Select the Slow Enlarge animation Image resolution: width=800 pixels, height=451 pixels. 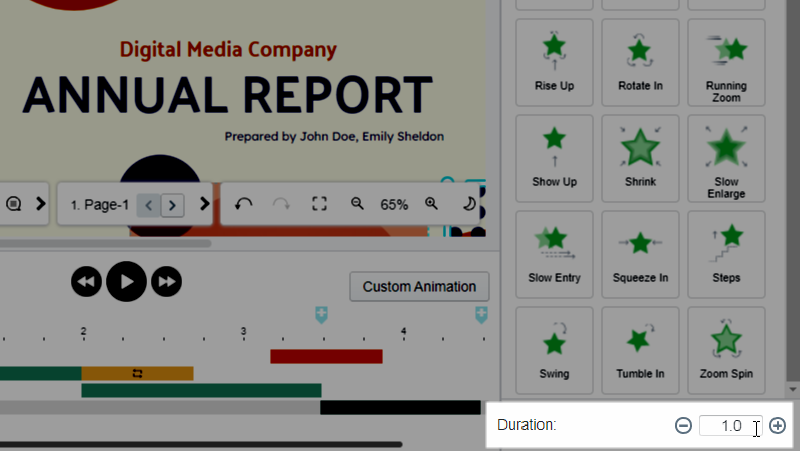[x=726, y=158]
